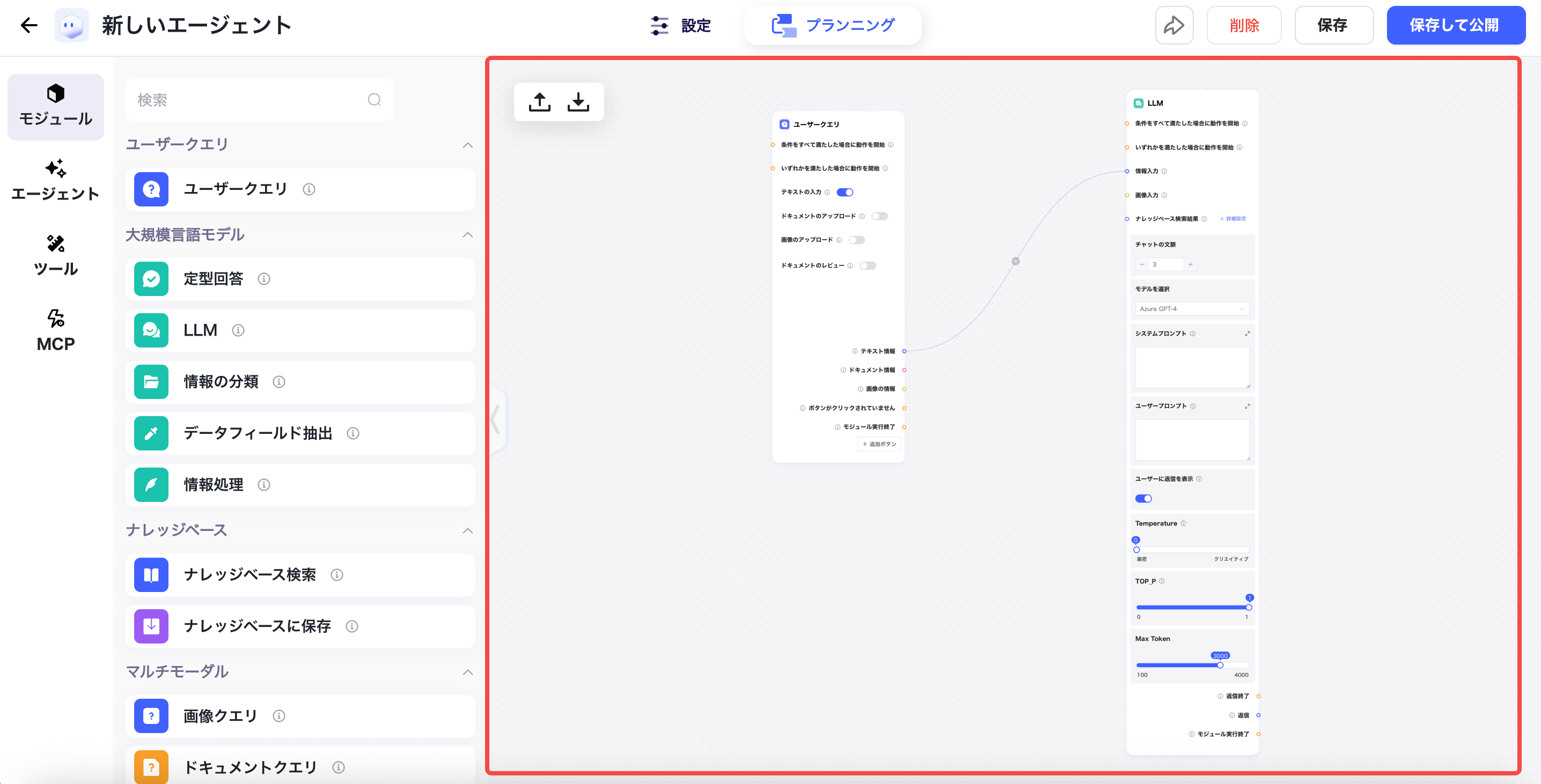The height and width of the screenshot is (784, 1541).
Task: Click the search magnifier icon
Action: click(375, 100)
